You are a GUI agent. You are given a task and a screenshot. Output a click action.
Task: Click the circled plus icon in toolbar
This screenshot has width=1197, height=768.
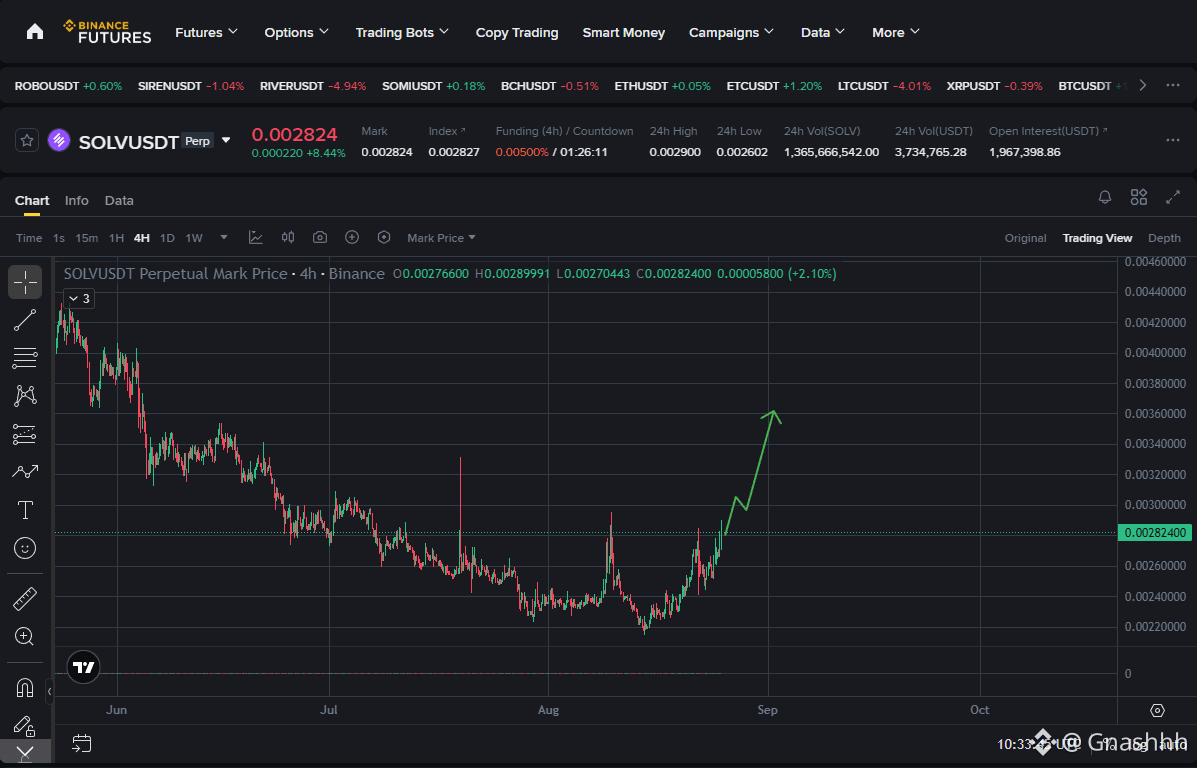352,237
